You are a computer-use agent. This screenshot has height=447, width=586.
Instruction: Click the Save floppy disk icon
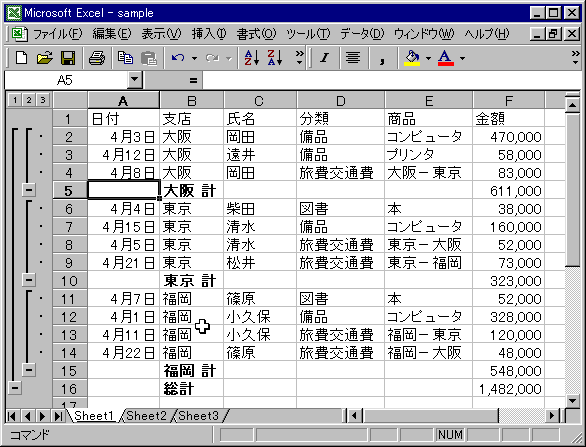pos(68,58)
